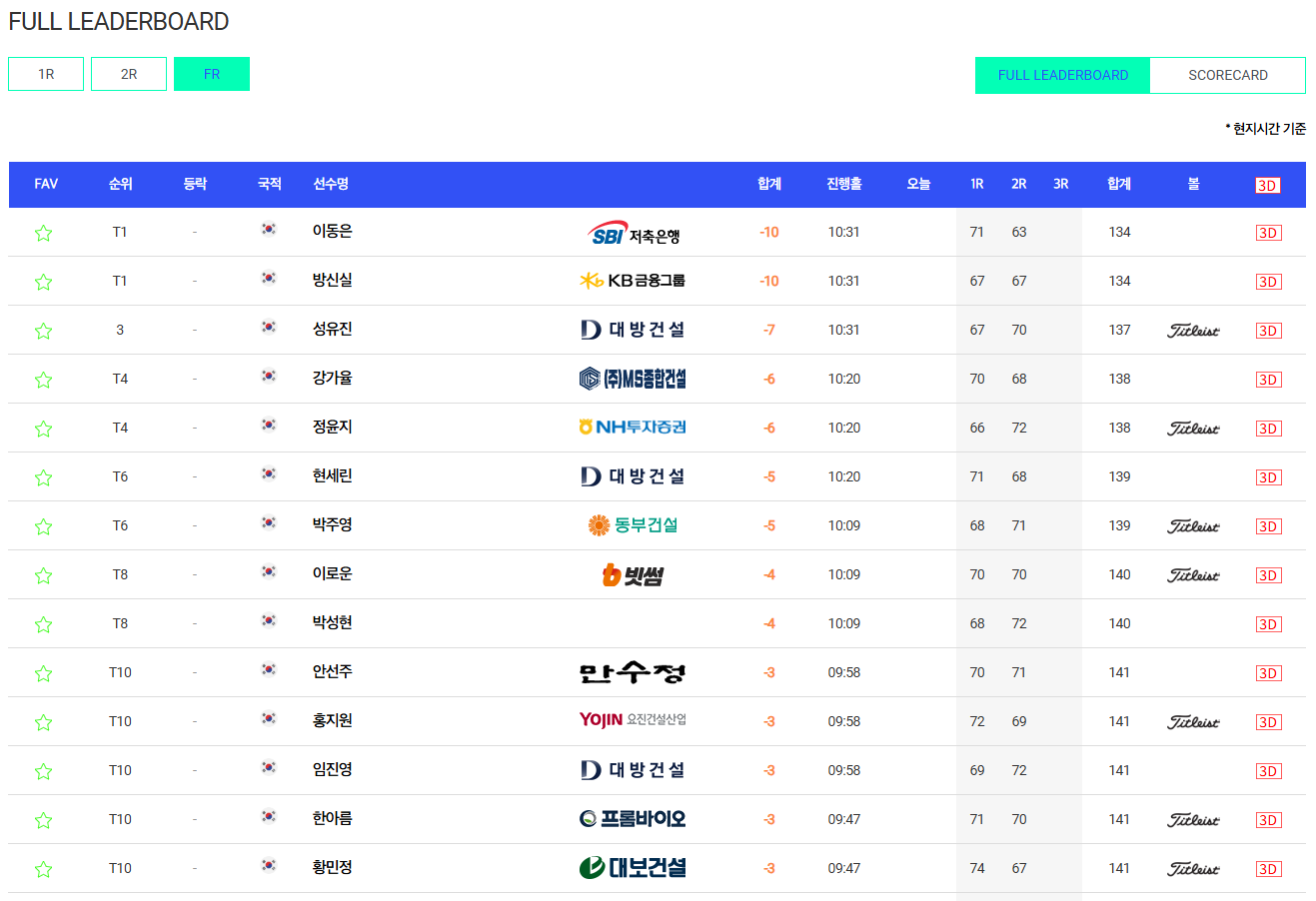Launch 3D view for 강가율
1316x901 pixels.
click(1268, 380)
